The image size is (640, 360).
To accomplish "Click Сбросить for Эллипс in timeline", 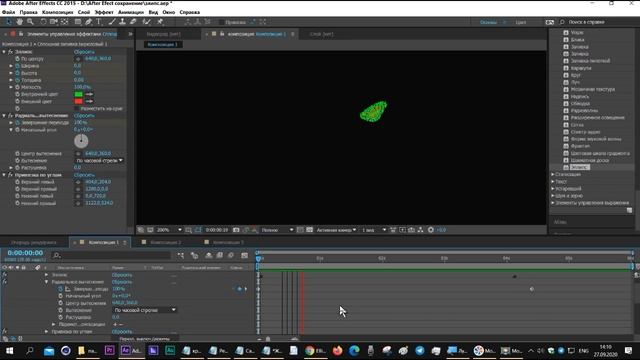I will pyautogui.click(x=122, y=275).
